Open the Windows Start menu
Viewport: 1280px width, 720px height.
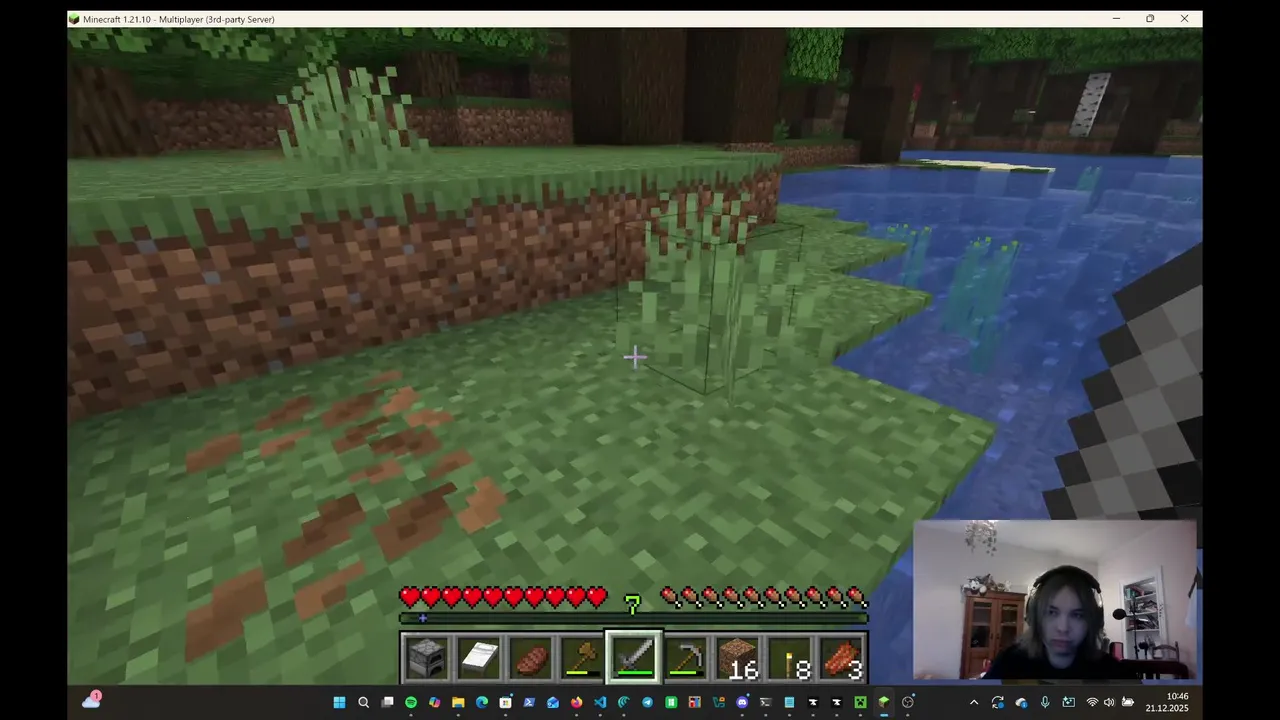[339, 702]
